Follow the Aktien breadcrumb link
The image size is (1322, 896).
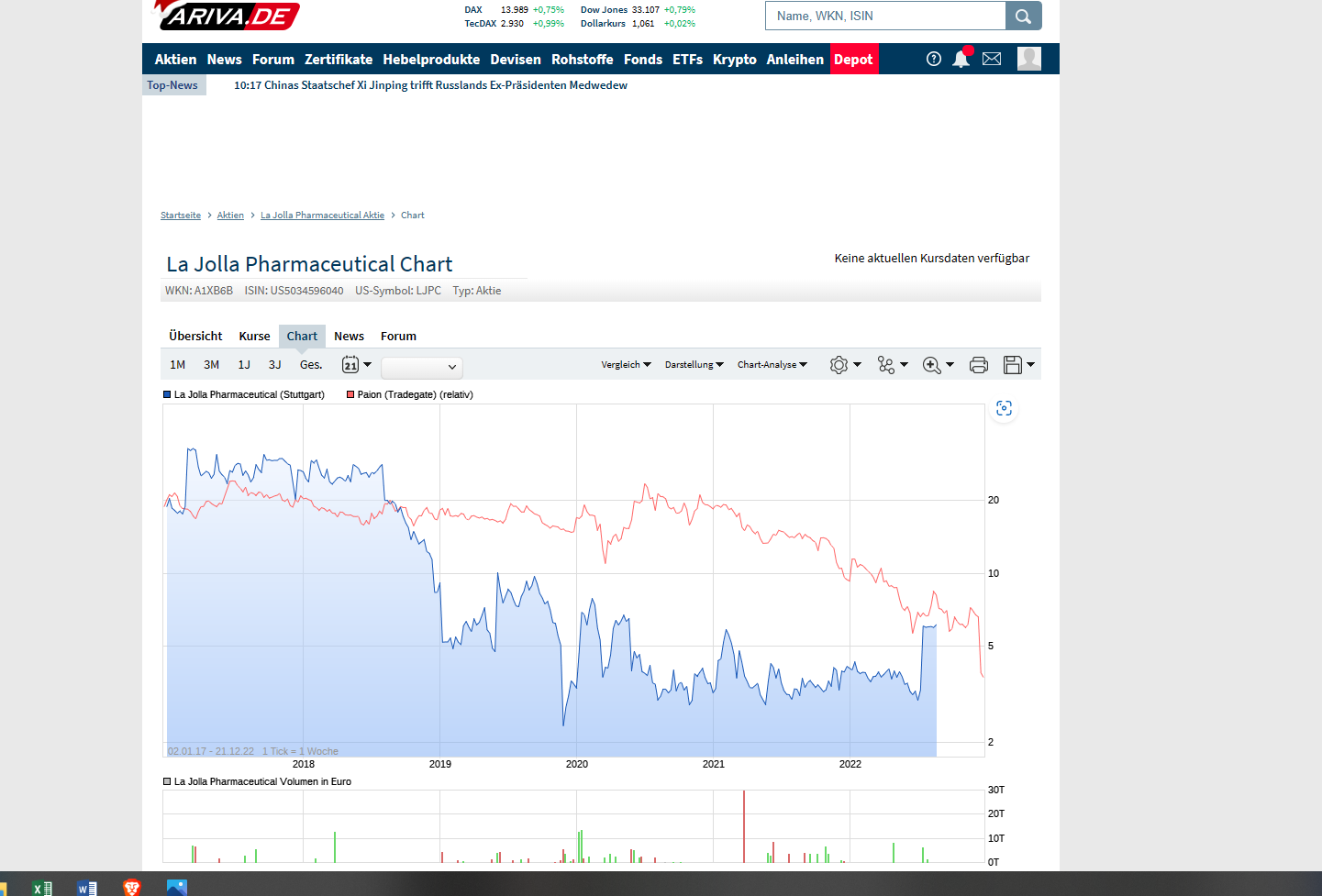coord(230,216)
